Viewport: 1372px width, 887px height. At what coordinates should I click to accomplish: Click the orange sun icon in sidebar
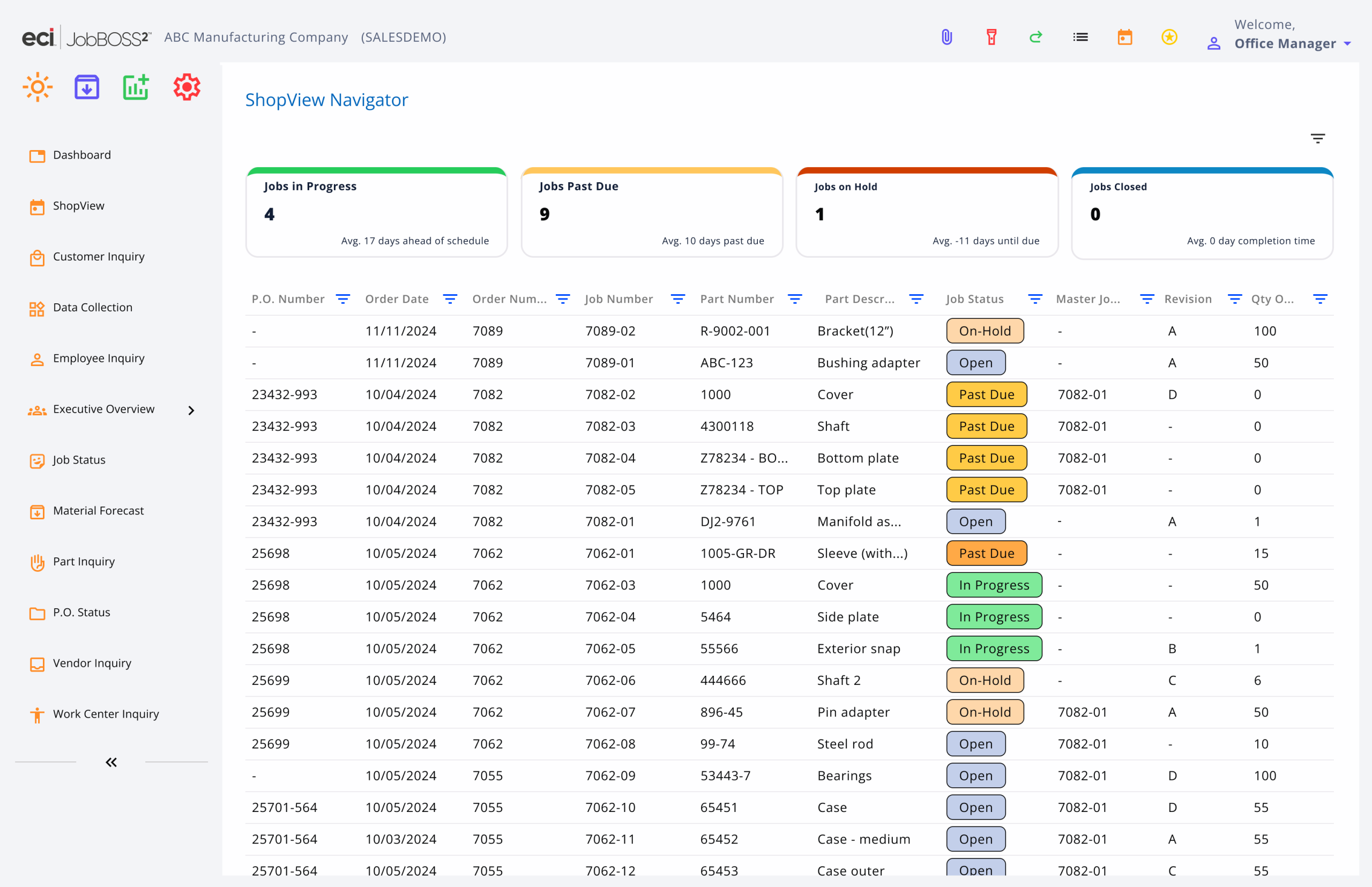click(38, 87)
